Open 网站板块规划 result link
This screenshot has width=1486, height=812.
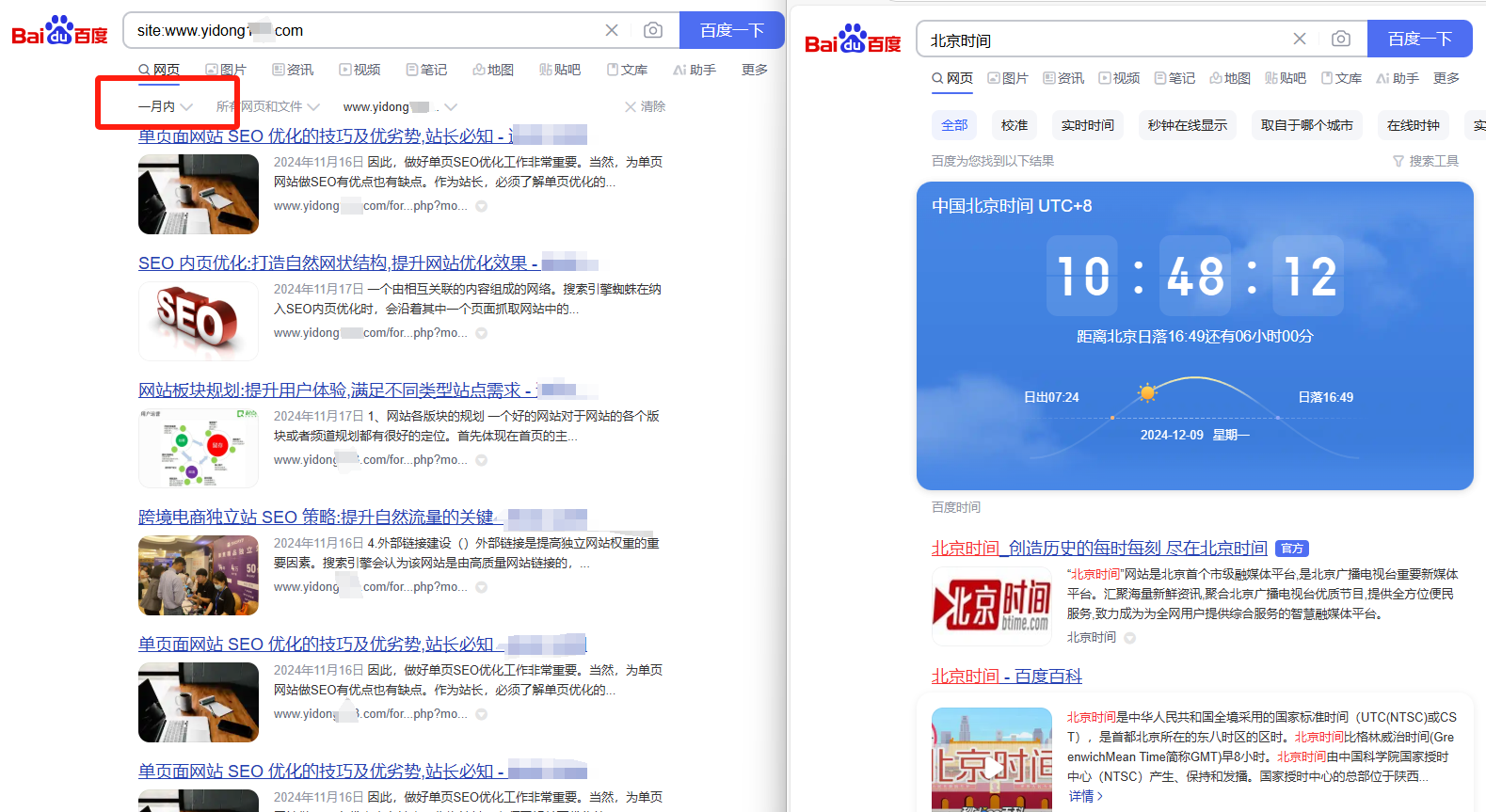pyautogui.click(x=368, y=390)
